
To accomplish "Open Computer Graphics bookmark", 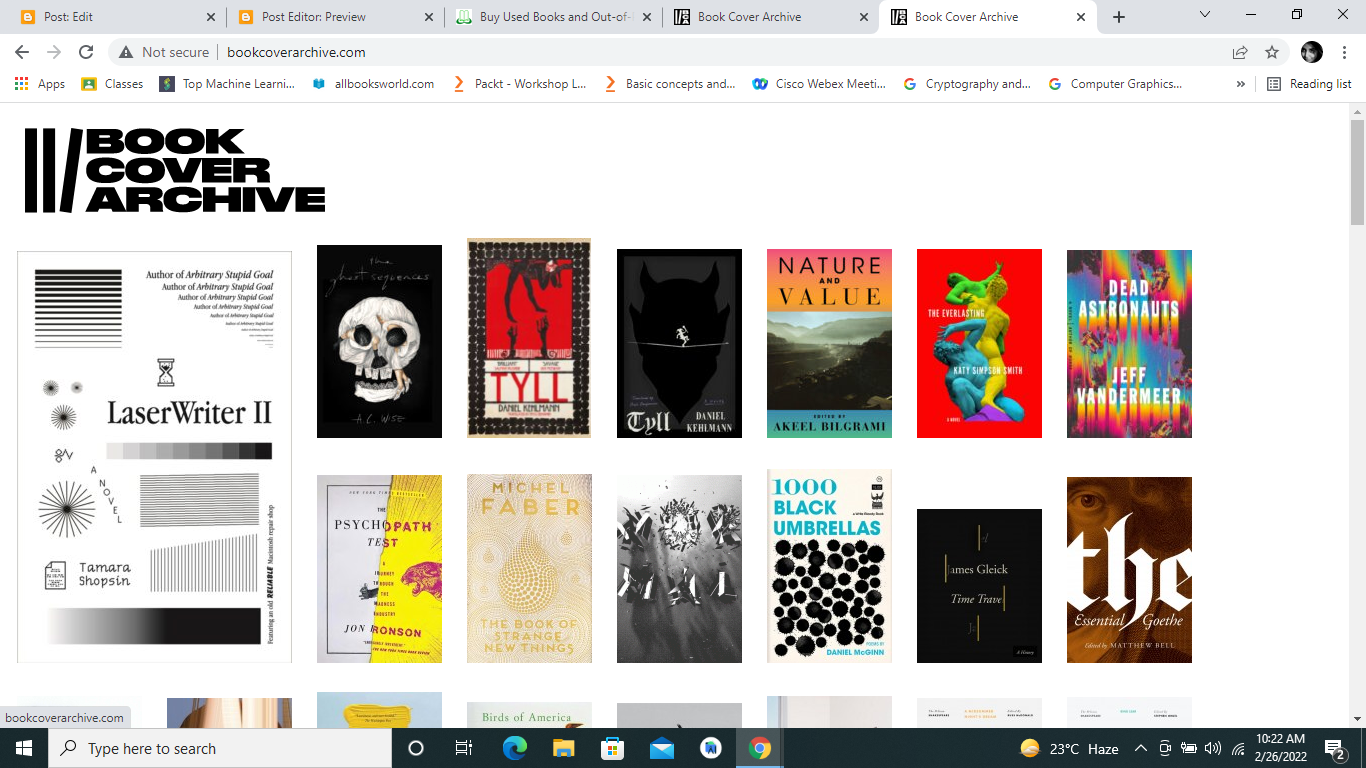I will click(x=1115, y=84).
